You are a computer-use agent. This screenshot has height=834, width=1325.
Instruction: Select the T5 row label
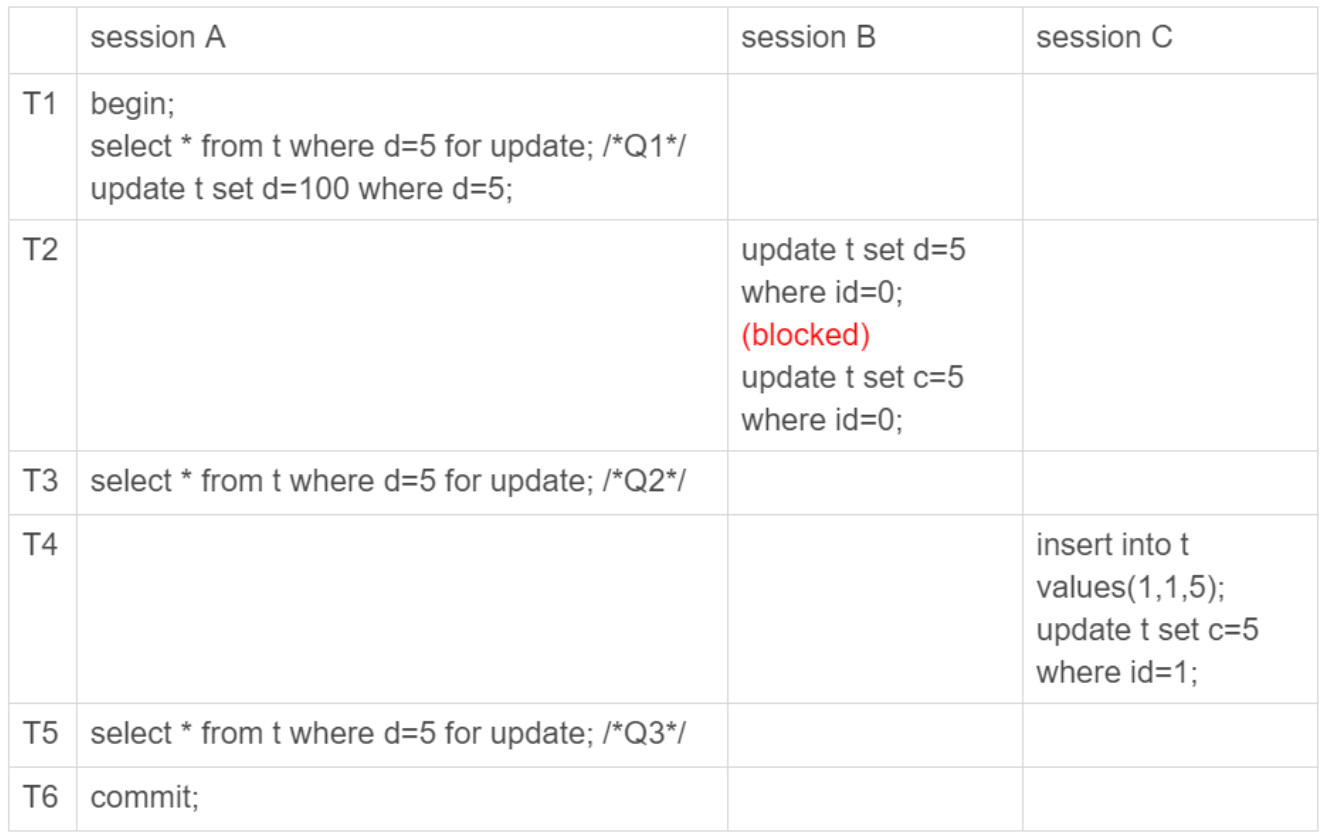click(x=41, y=733)
